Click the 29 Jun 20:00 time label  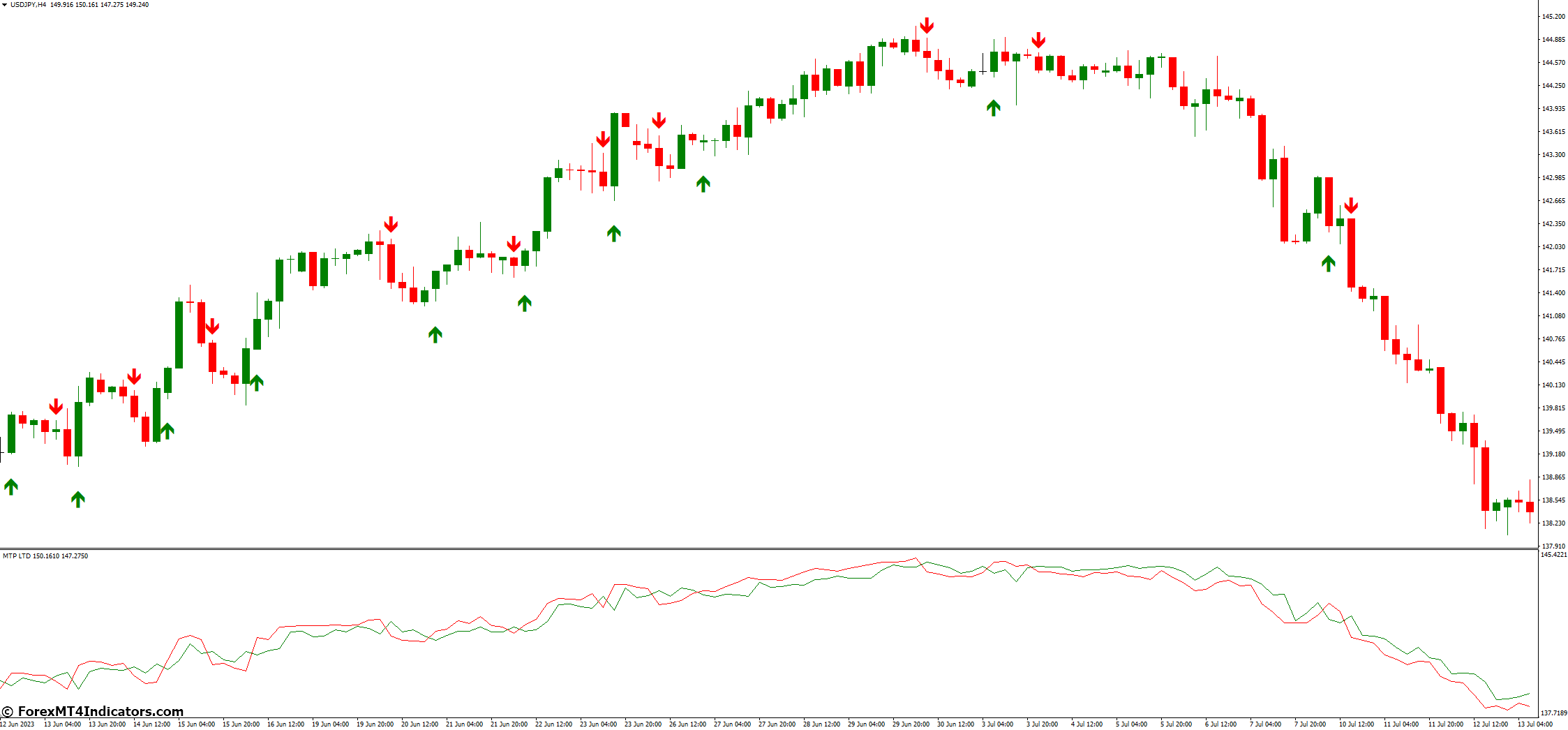[911, 724]
